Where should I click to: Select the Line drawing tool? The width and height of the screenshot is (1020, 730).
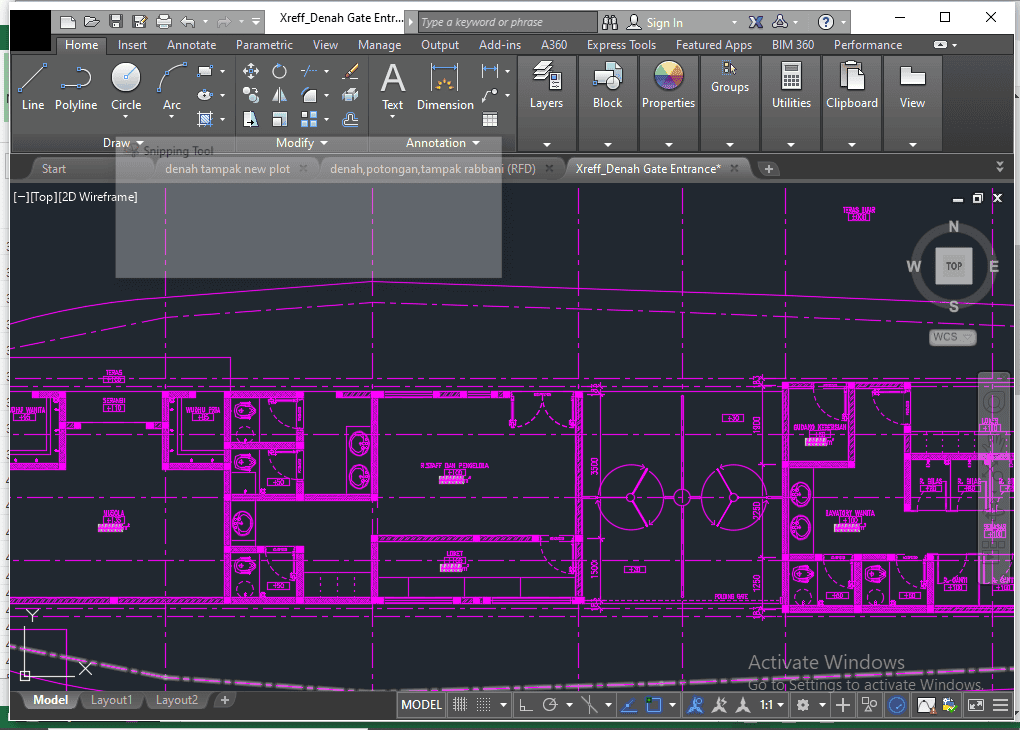pyautogui.click(x=32, y=86)
